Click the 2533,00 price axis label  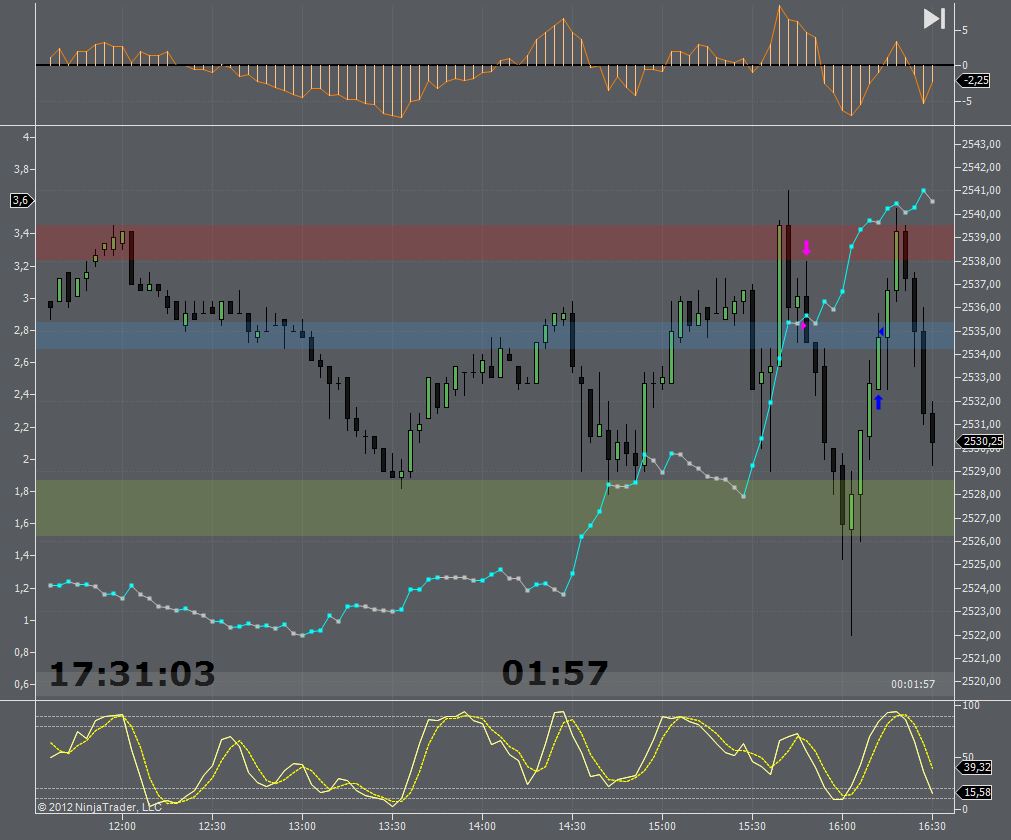[981, 377]
